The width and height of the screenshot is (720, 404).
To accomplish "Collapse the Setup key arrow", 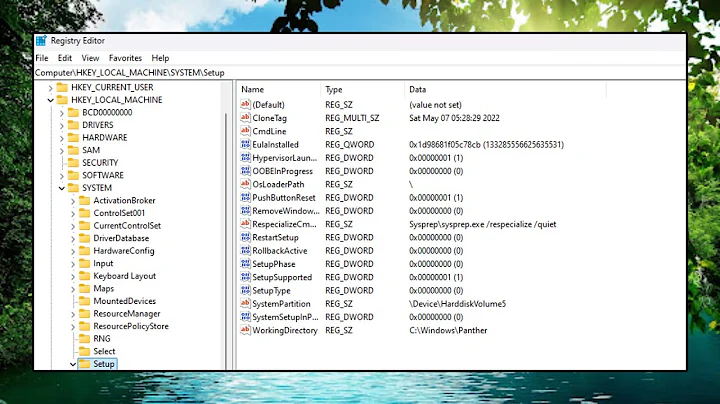I will (73, 364).
